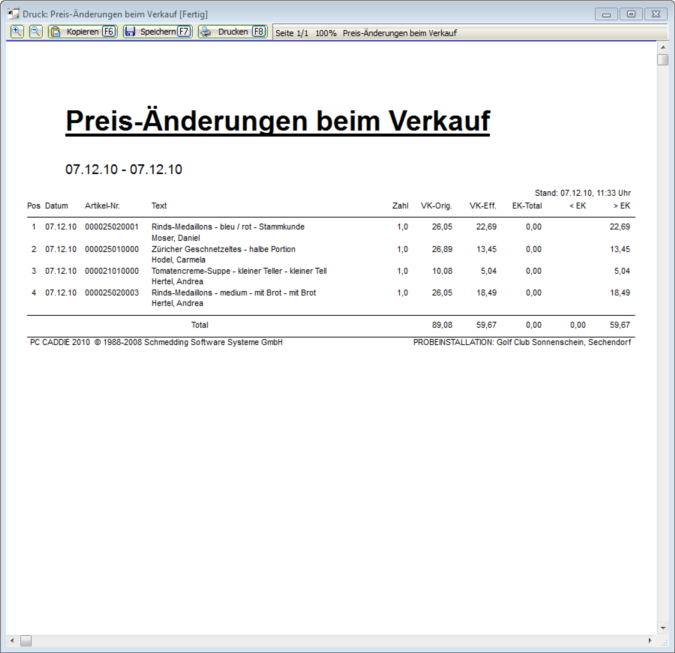Click the 'Text' column header
Image resolution: width=675 pixels, height=653 pixels.
[x=159, y=206]
